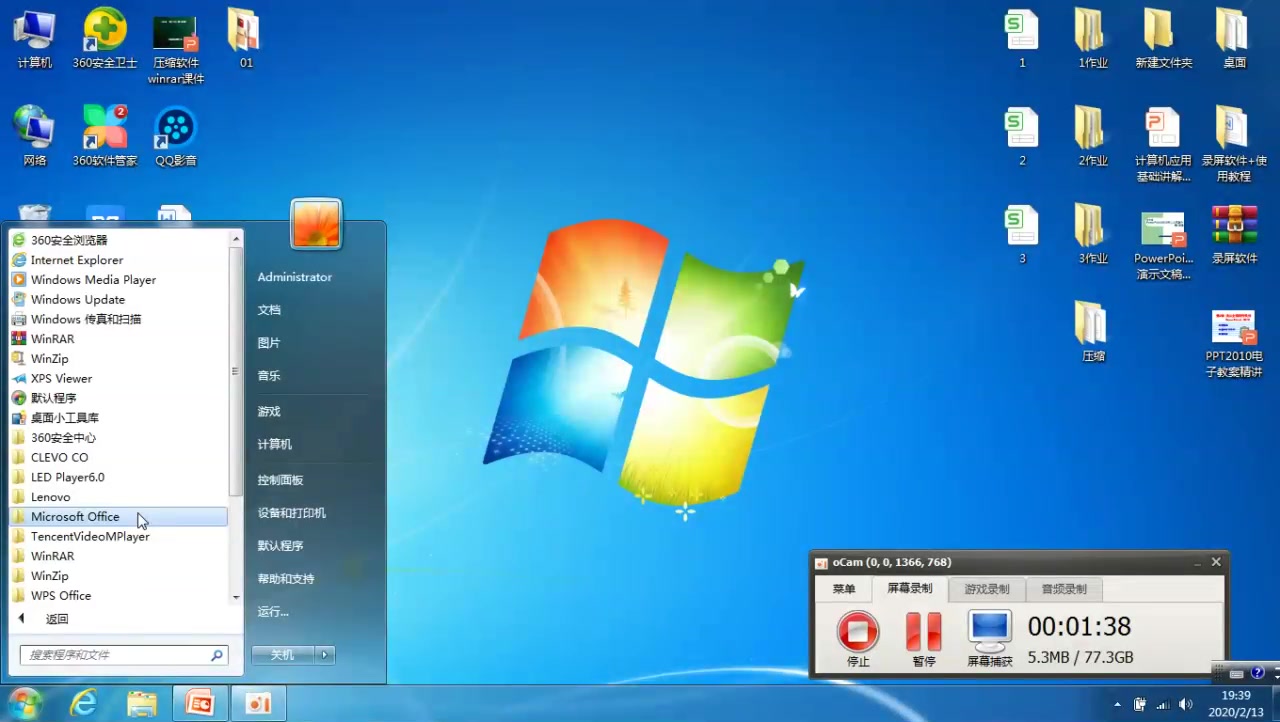Click the program list scrollbar thumb
1280x722 pixels.
(x=236, y=369)
